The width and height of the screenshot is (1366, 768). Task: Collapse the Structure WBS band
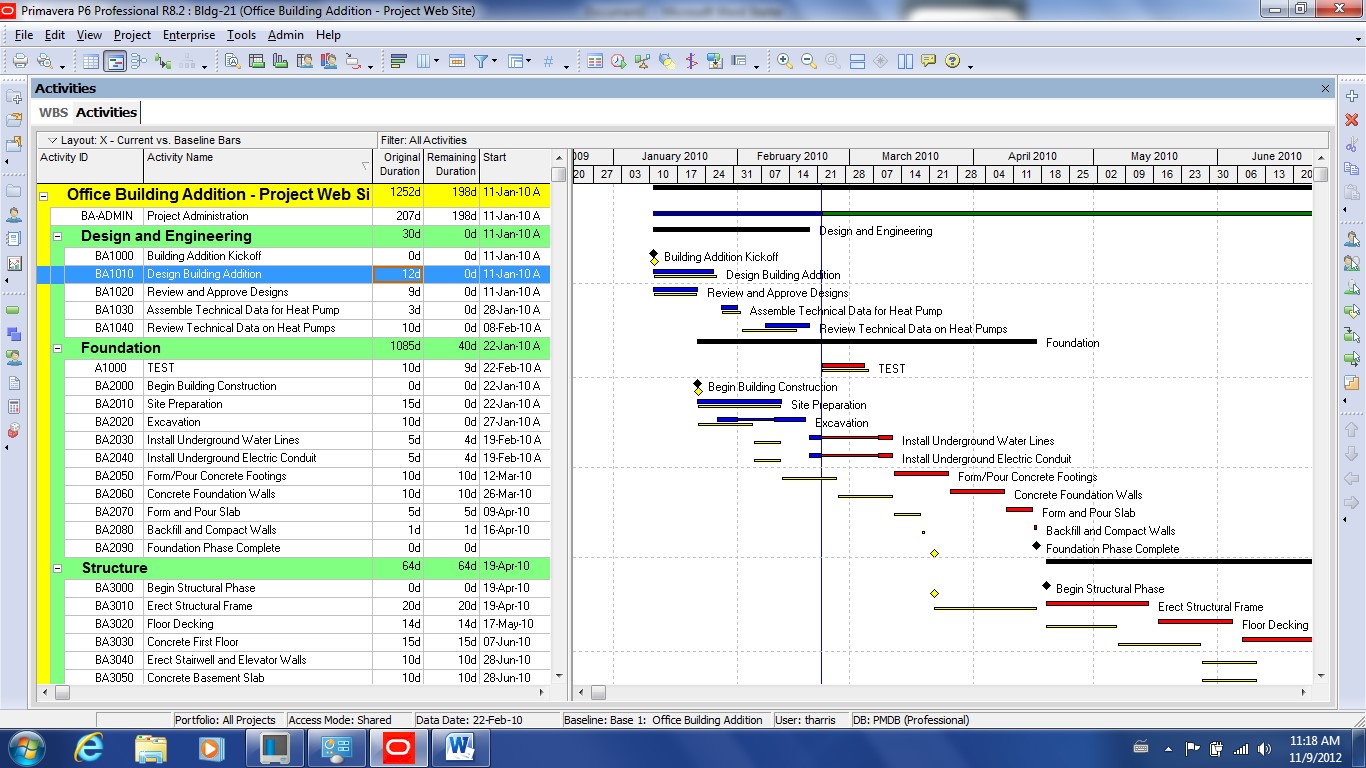pos(58,569)
